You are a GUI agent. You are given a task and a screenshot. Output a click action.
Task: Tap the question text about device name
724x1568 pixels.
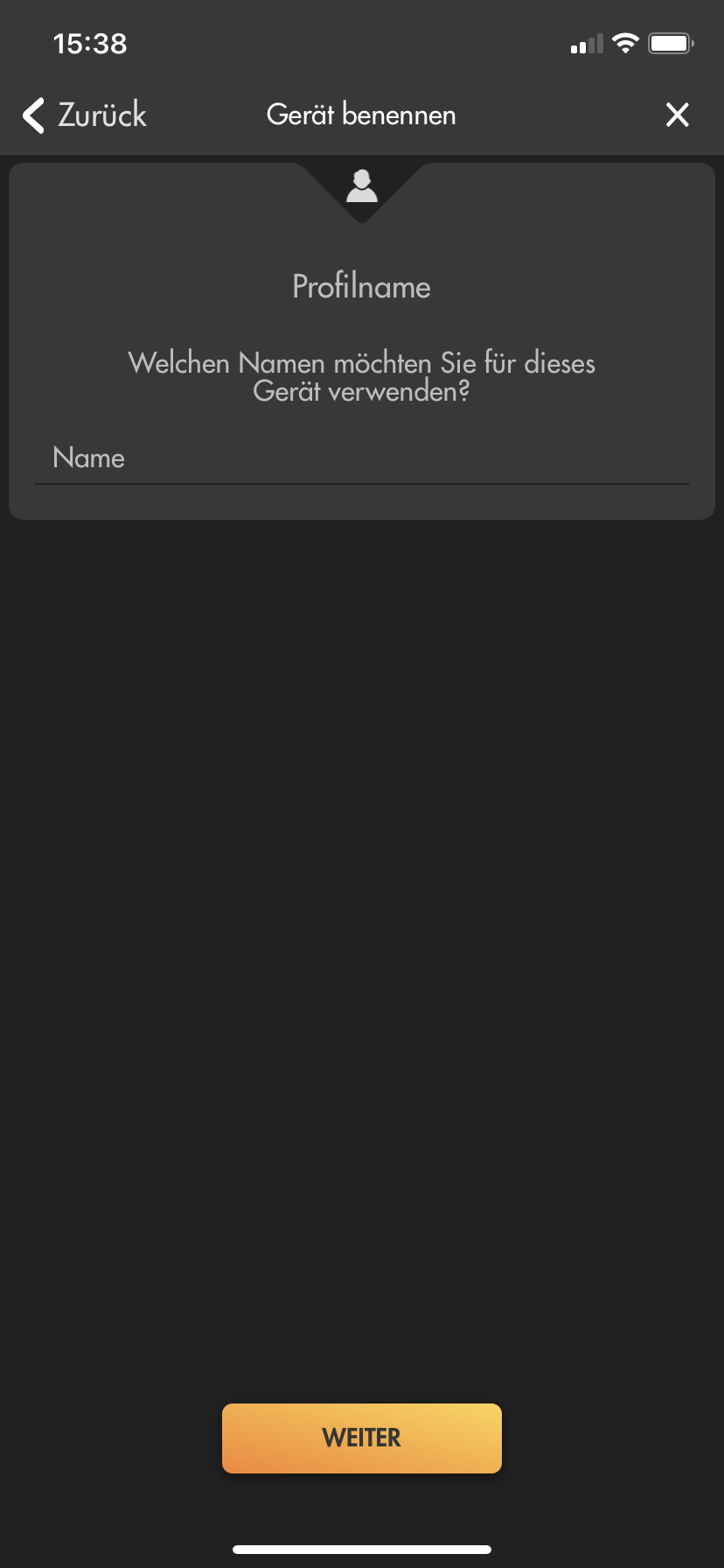click(x=362, y=377)
